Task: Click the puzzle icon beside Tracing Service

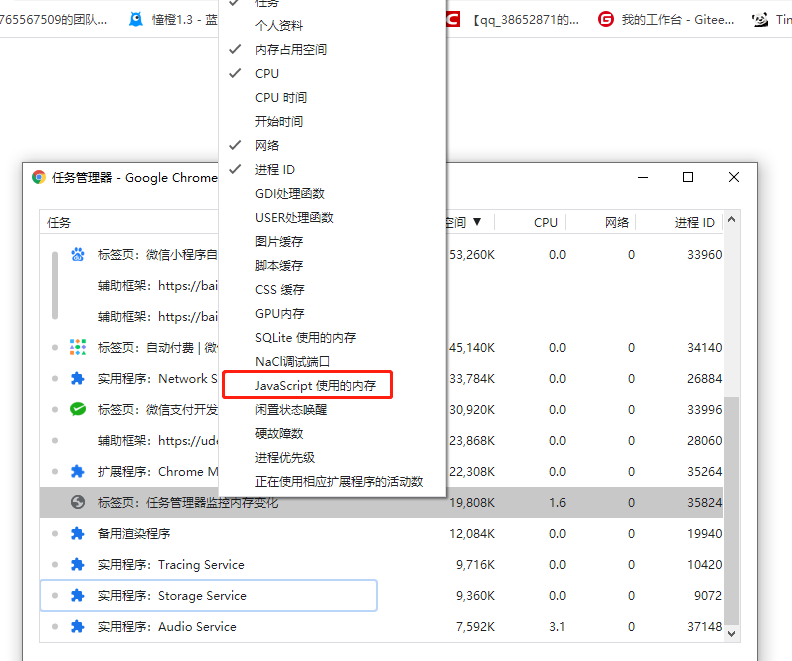Action: coord(78,565)
